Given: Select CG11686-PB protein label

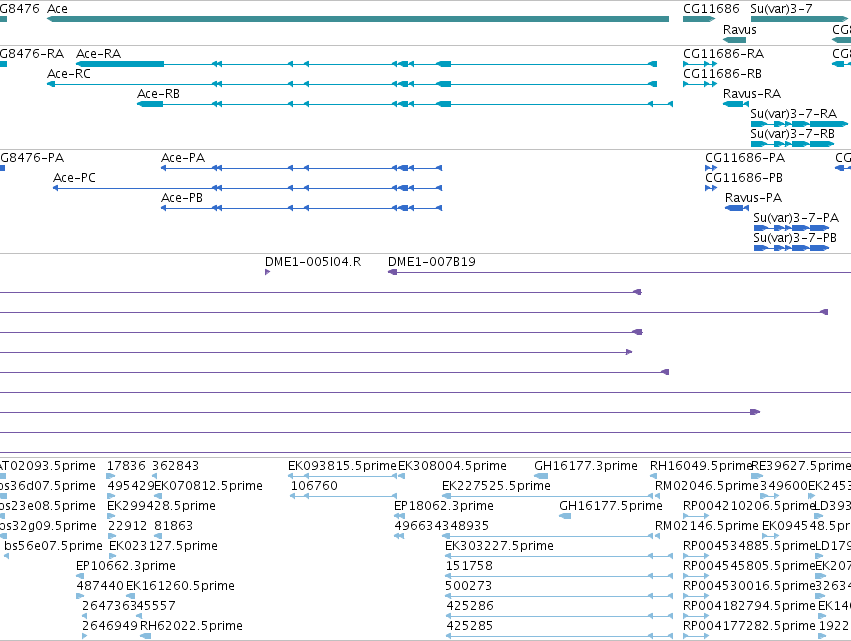Looking at the screenshot, I should (744, 178).
